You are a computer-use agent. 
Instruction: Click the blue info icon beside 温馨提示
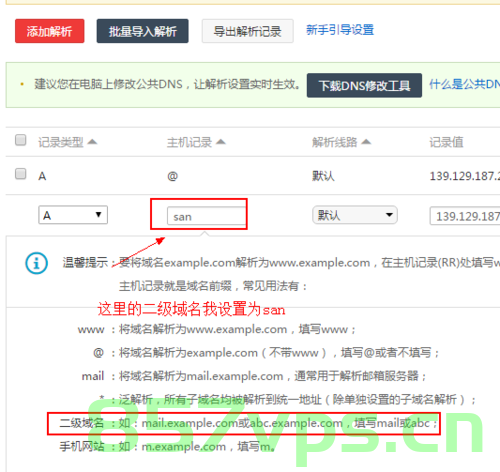[36, 263]
